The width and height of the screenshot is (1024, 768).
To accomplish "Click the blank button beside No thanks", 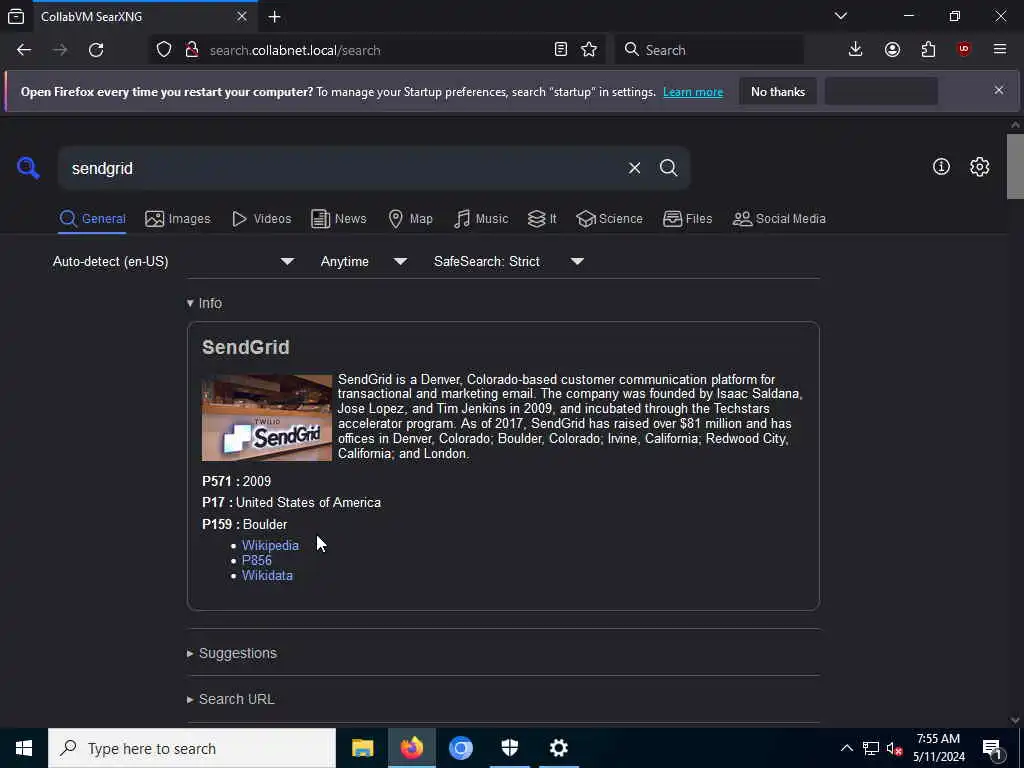I will pyautogui.click(x=881, y=91).
